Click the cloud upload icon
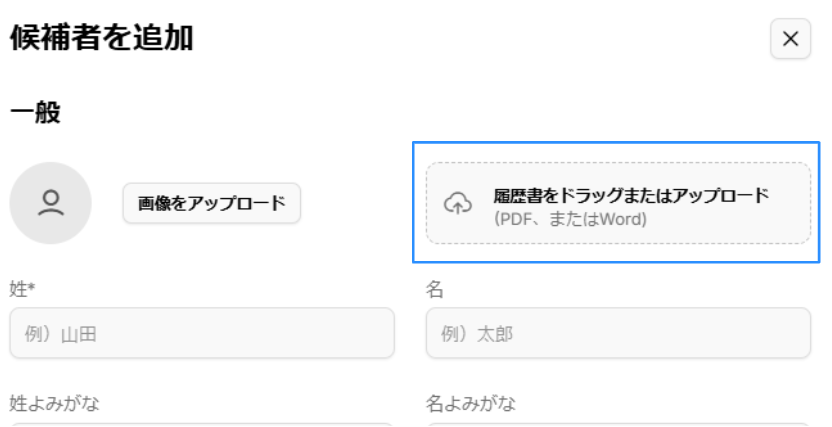The height and width of the screenshot is (427, 832). click(x=457, y=203)
